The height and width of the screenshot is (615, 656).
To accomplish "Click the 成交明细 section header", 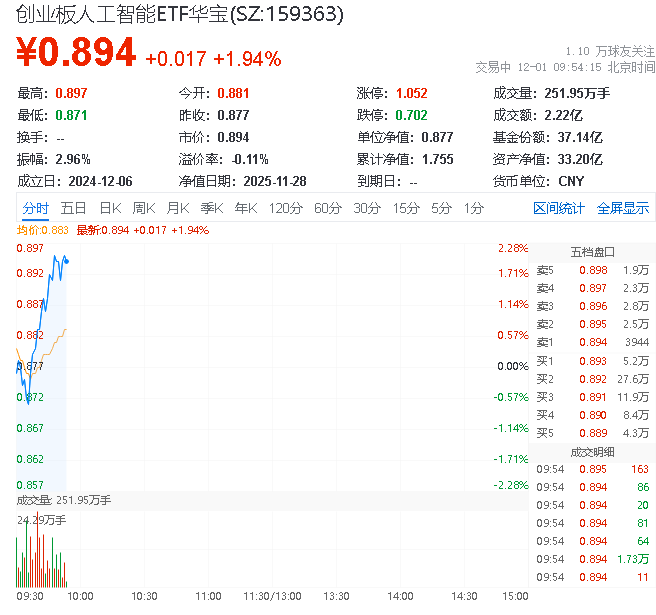I will pyautogui.click(x=592, y=451).
